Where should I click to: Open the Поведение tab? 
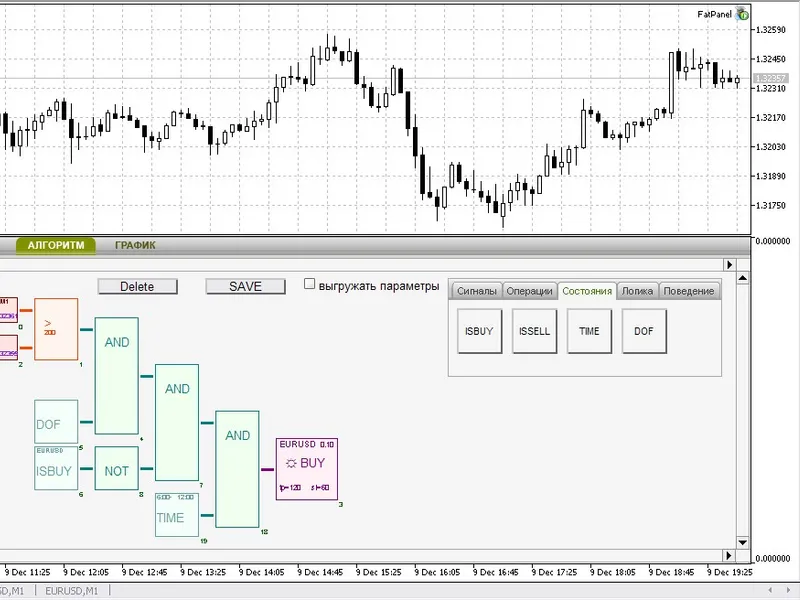click(x=689, y=291)
